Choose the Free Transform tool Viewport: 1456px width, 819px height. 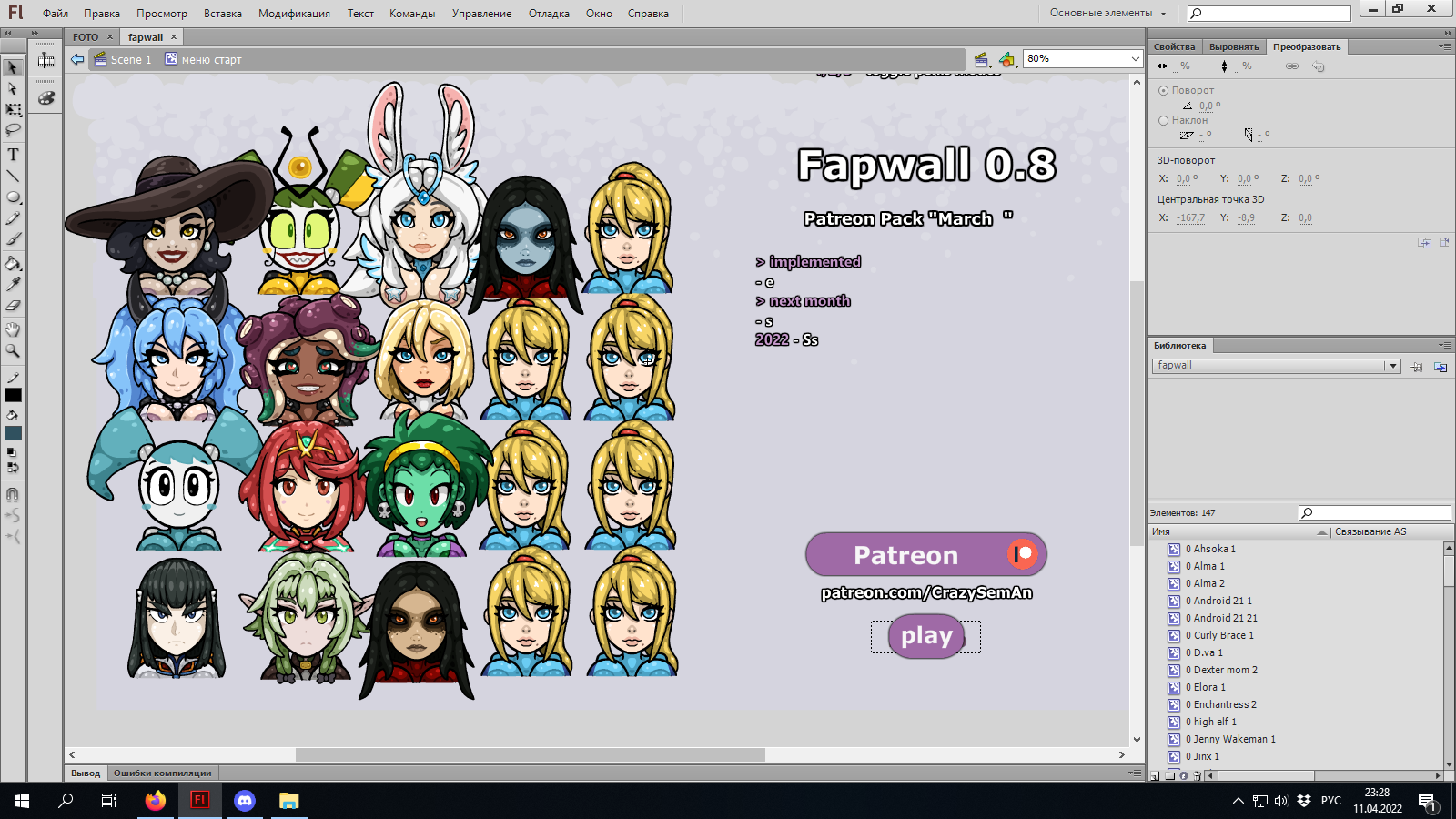pos(13,110)
